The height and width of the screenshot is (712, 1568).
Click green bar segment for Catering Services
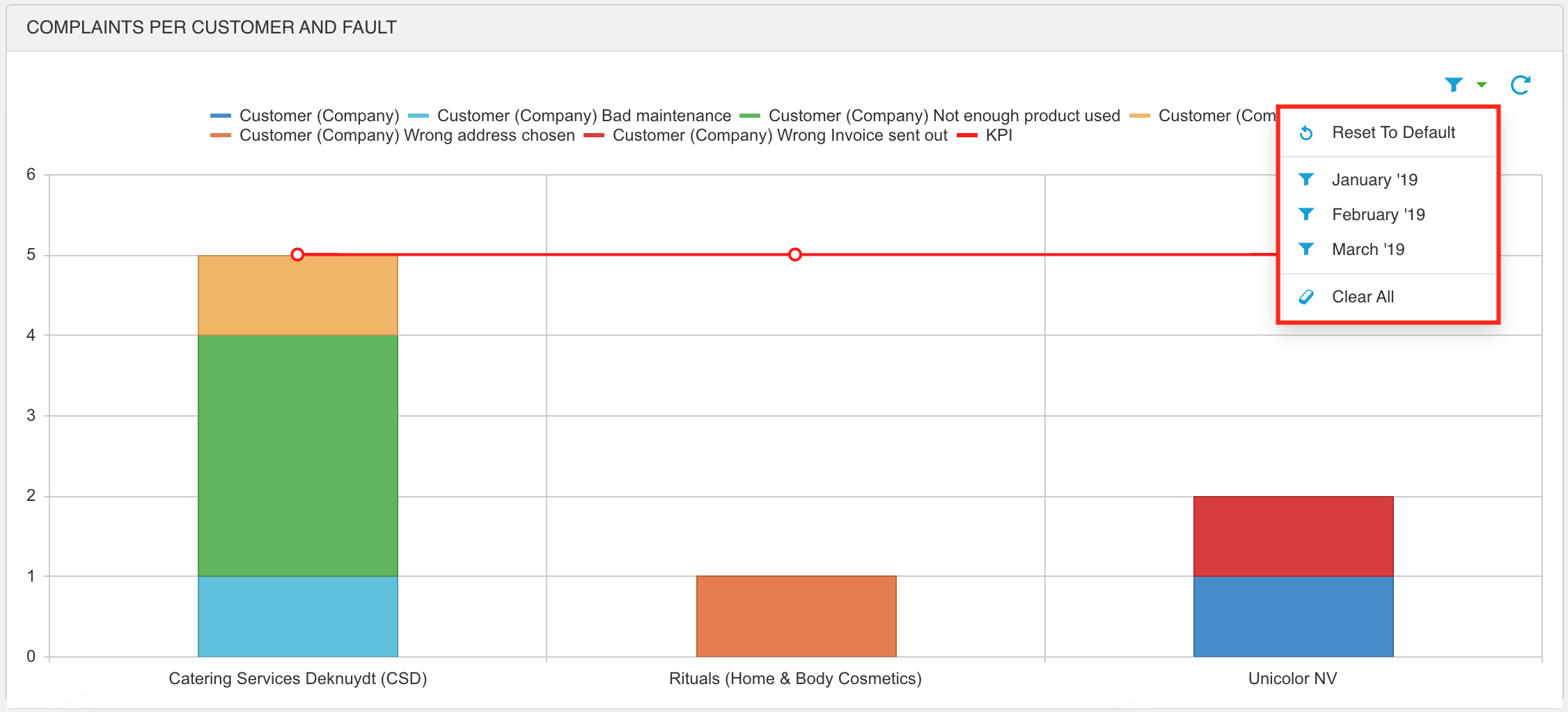tap(298, 456)
